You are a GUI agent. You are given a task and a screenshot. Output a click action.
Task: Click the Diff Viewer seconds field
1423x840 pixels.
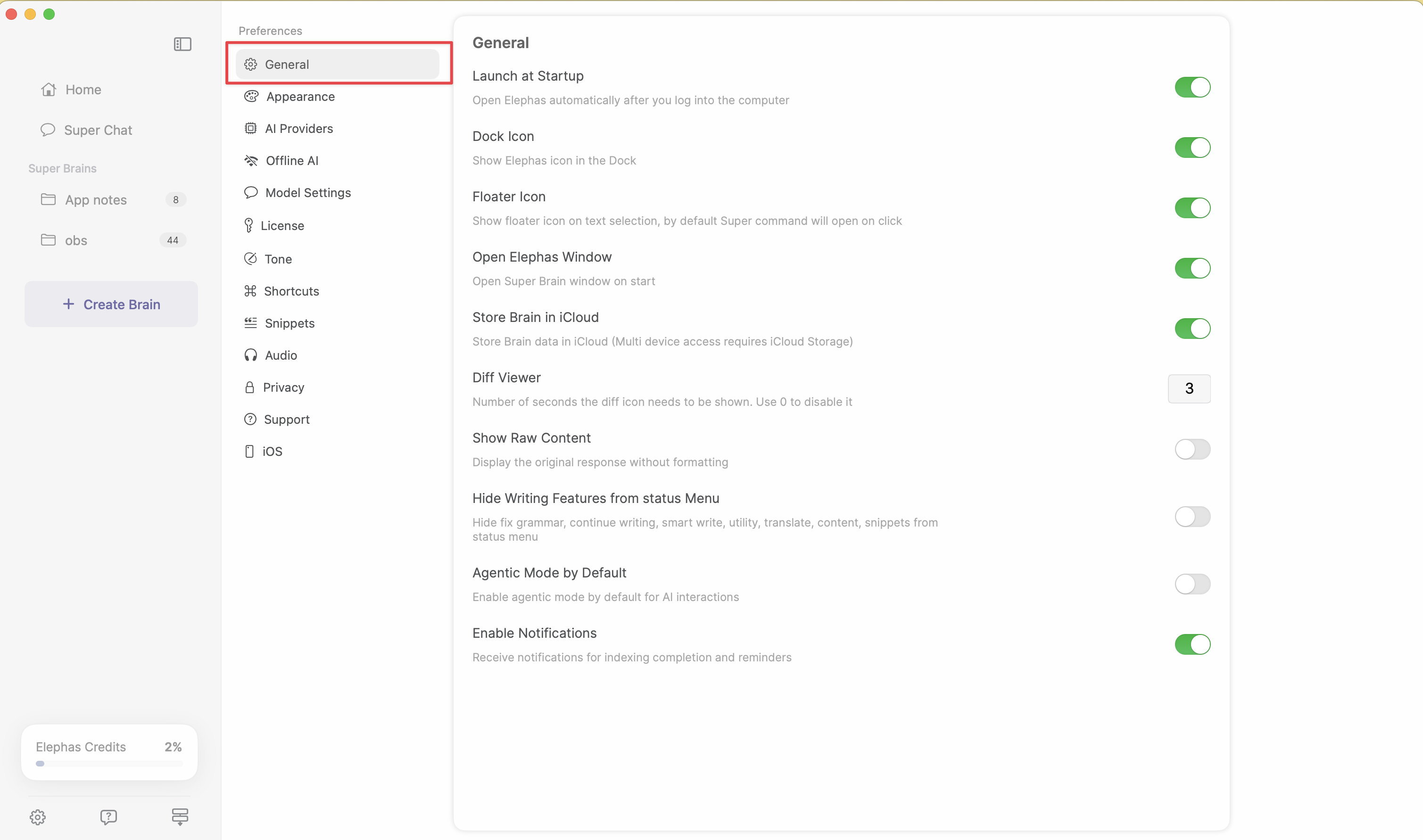click(1189, 388)
